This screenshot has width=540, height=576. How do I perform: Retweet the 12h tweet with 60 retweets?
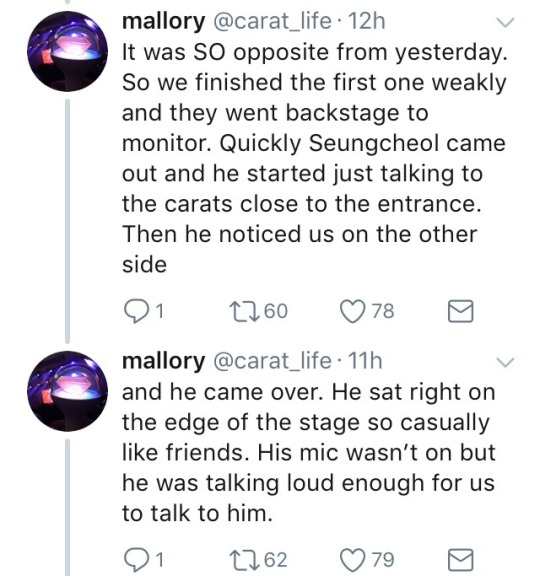242,311
